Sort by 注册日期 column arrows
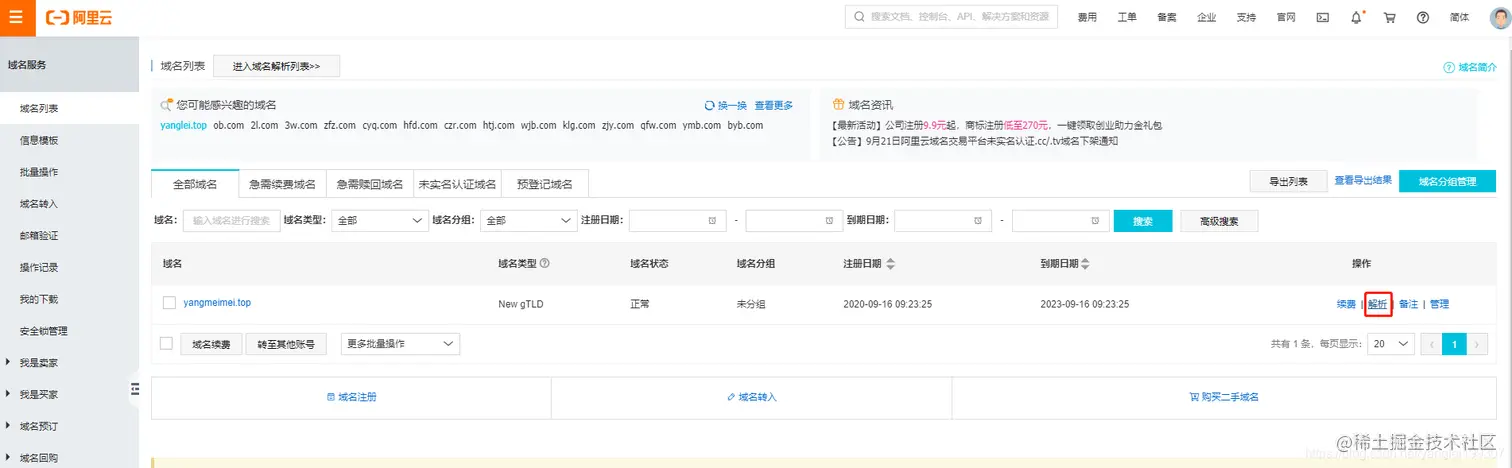The width and height of the screenshot is (1512, 468). click(x=891, y=264)
